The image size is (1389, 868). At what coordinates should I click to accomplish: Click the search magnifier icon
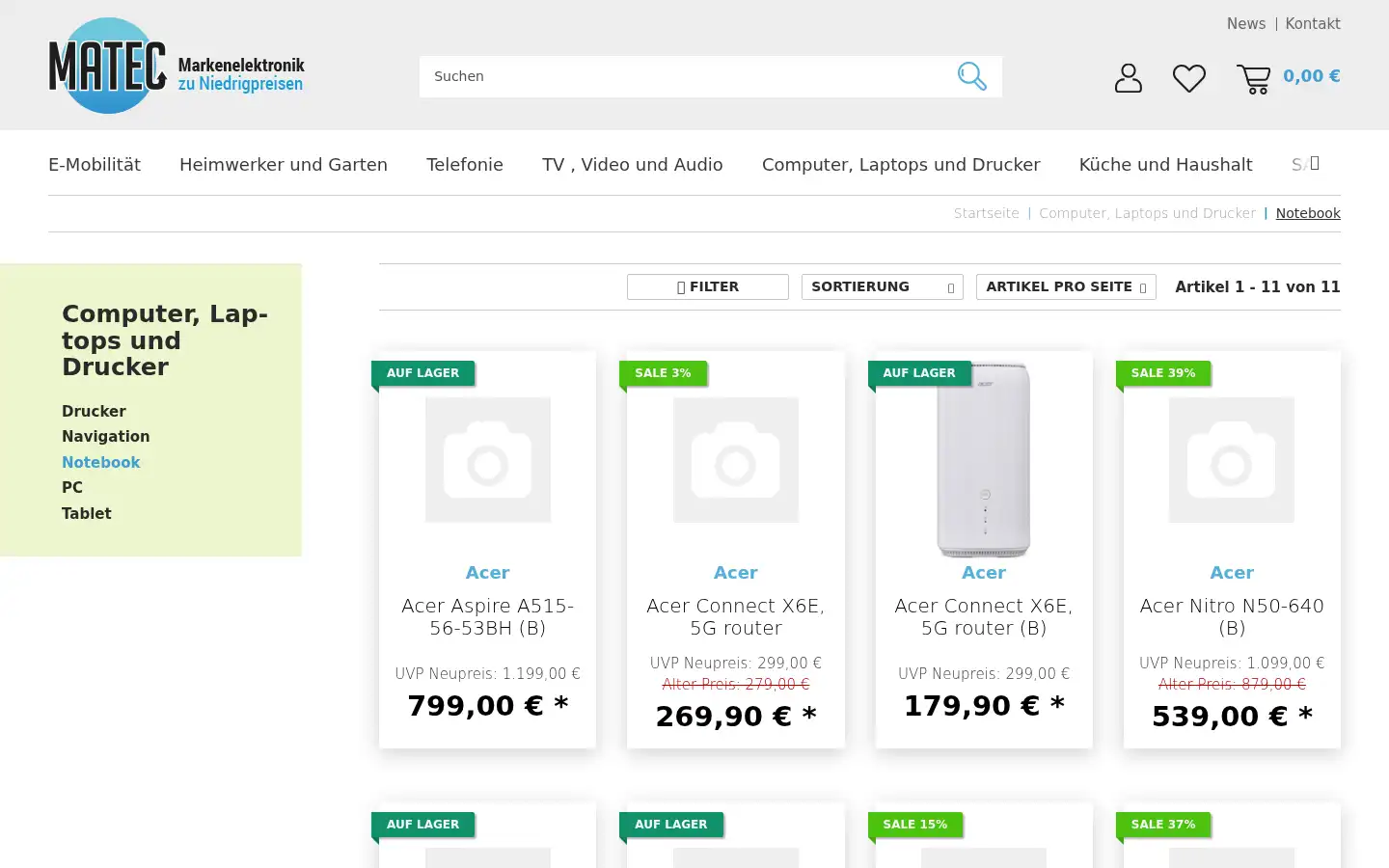pos(971,76)
